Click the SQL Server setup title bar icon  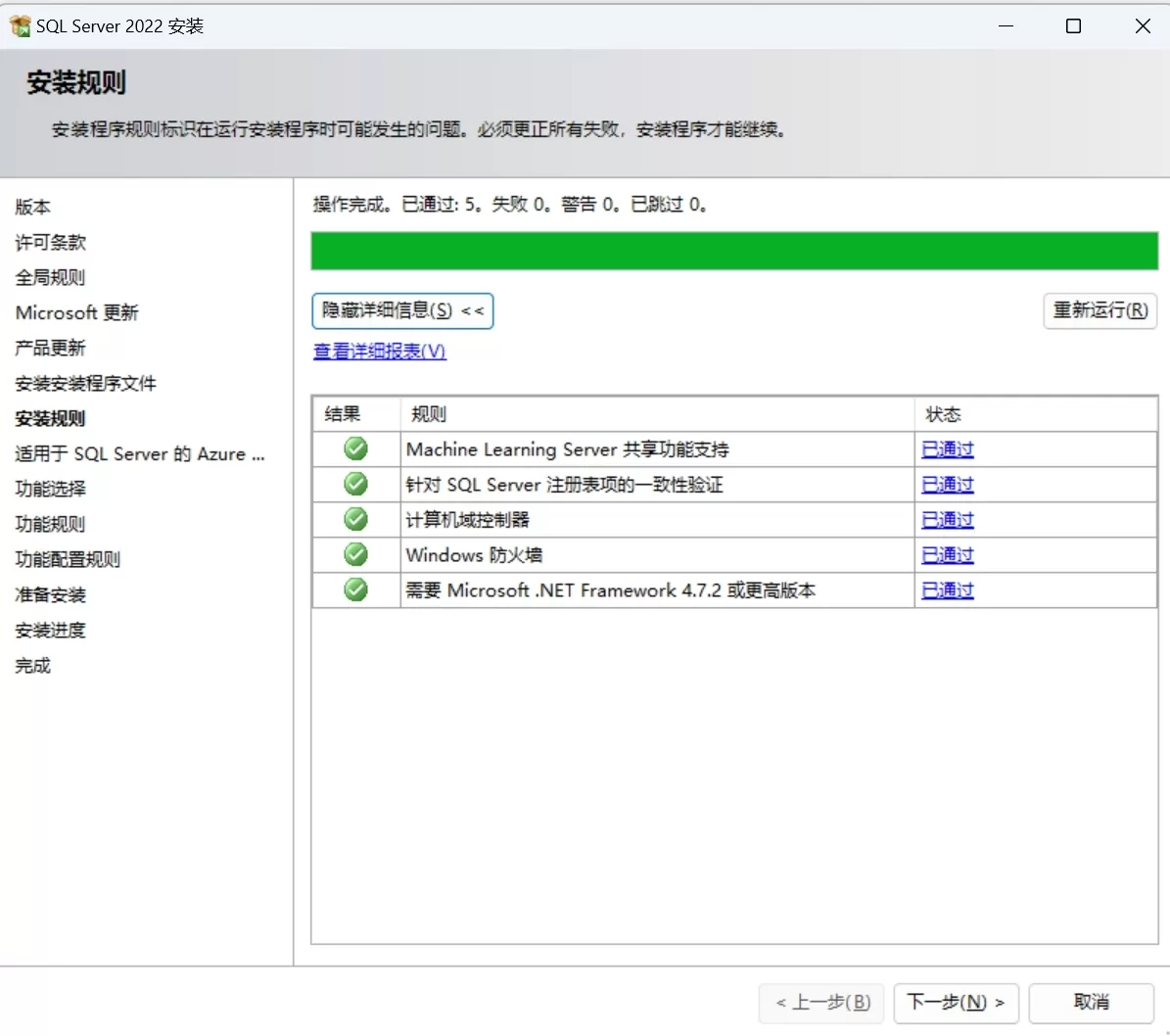point(20,26)
